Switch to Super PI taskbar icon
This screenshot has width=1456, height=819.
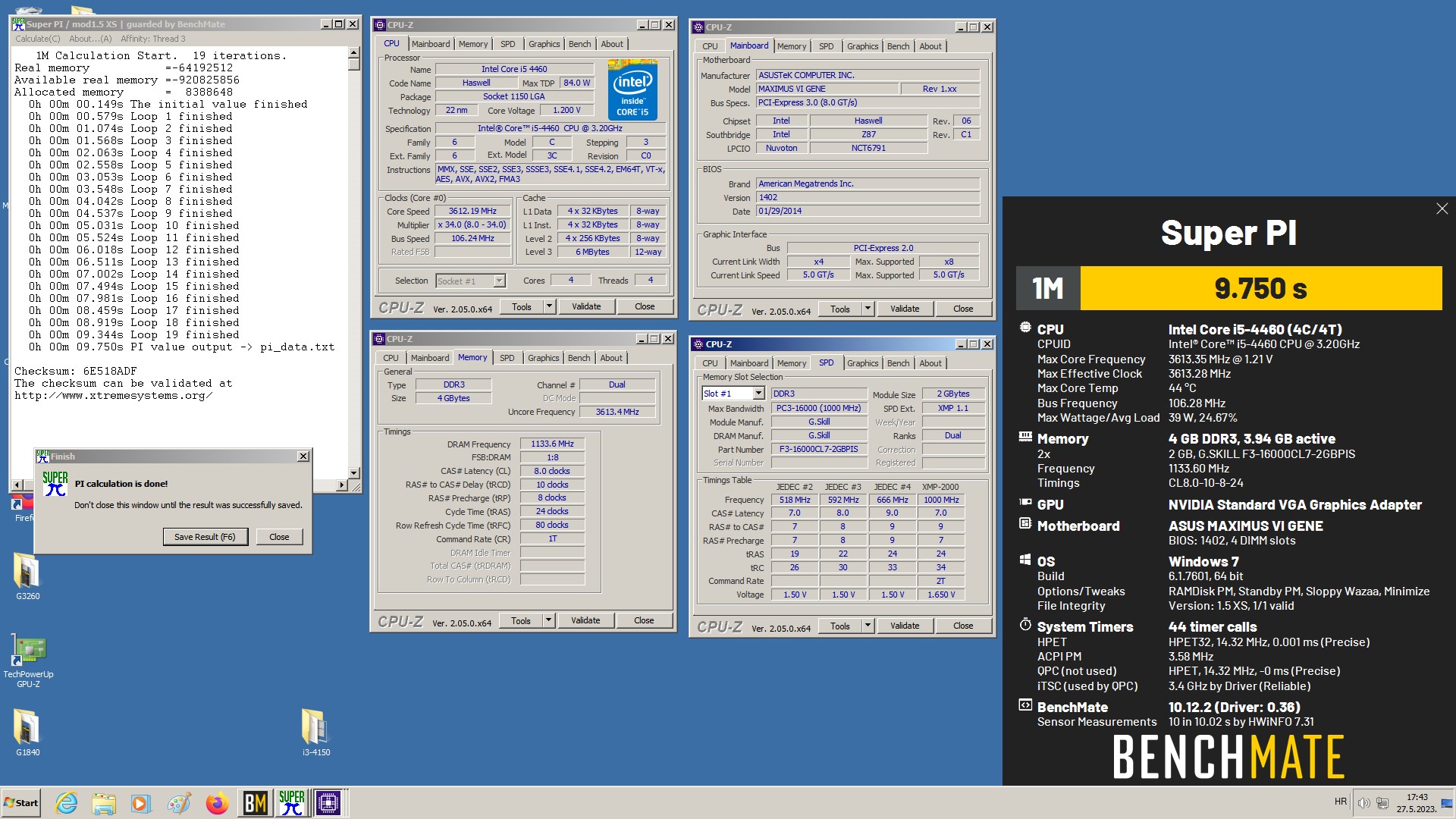click(292, 803)
